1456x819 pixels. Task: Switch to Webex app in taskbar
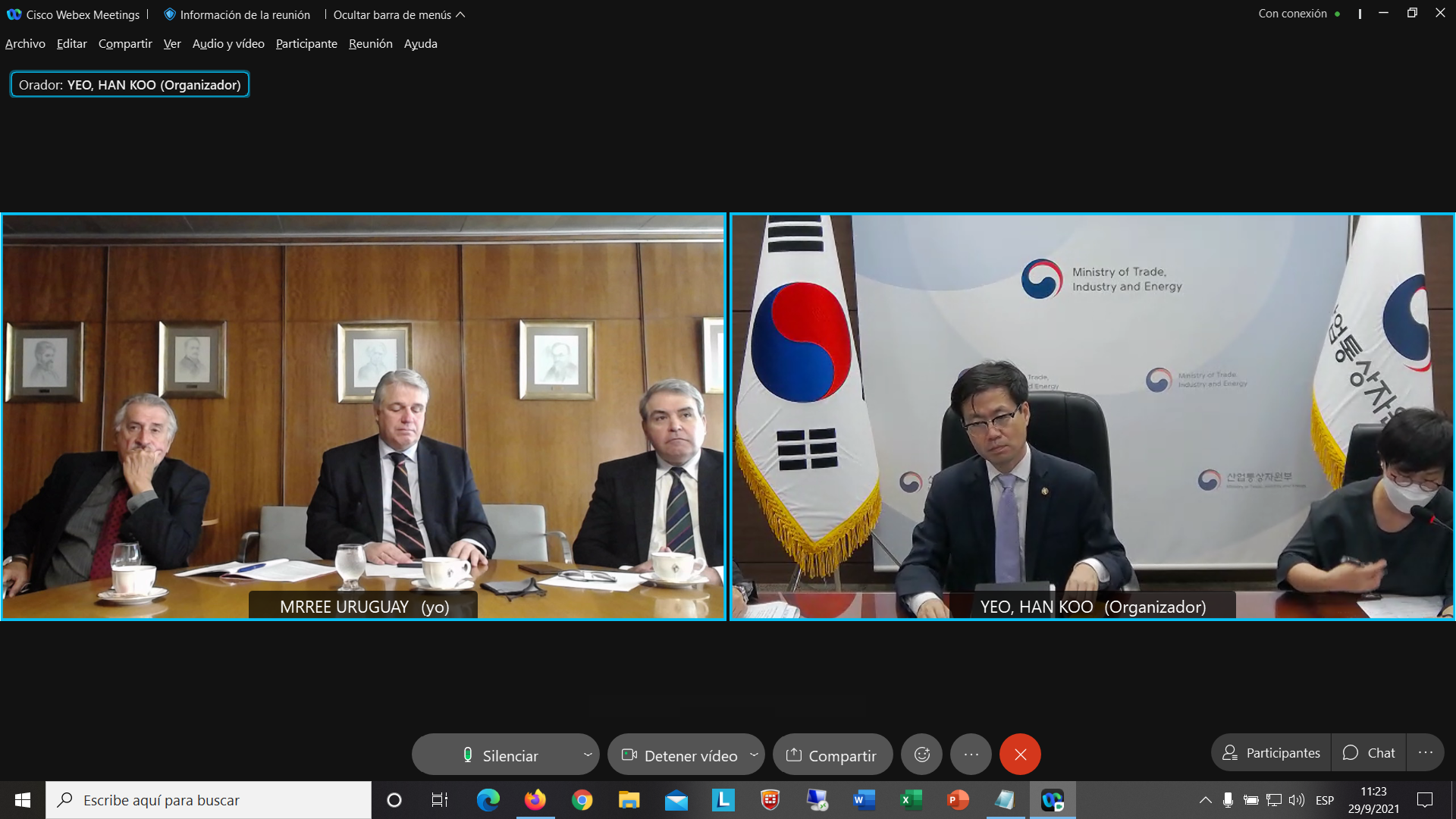(x=1053, y=800)
